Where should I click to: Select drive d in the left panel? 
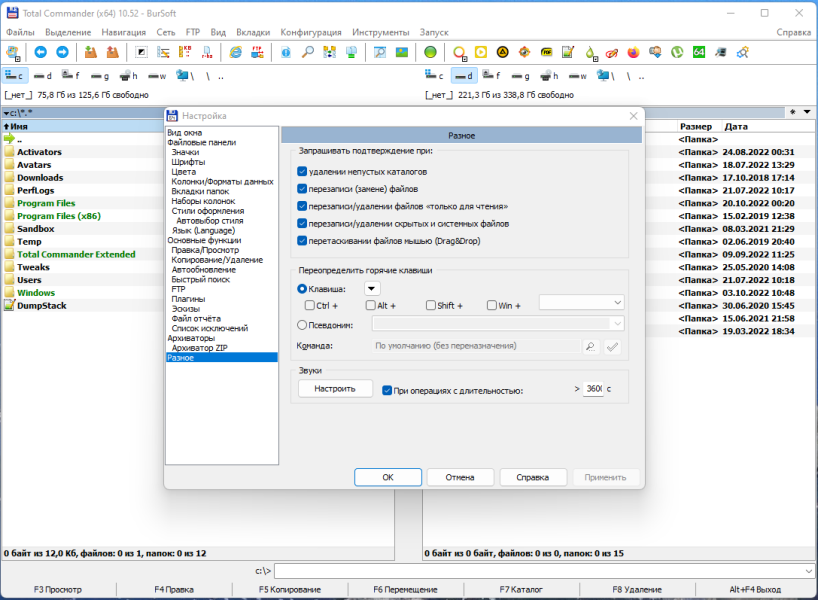pyautogui.click(x=43, y=76)
